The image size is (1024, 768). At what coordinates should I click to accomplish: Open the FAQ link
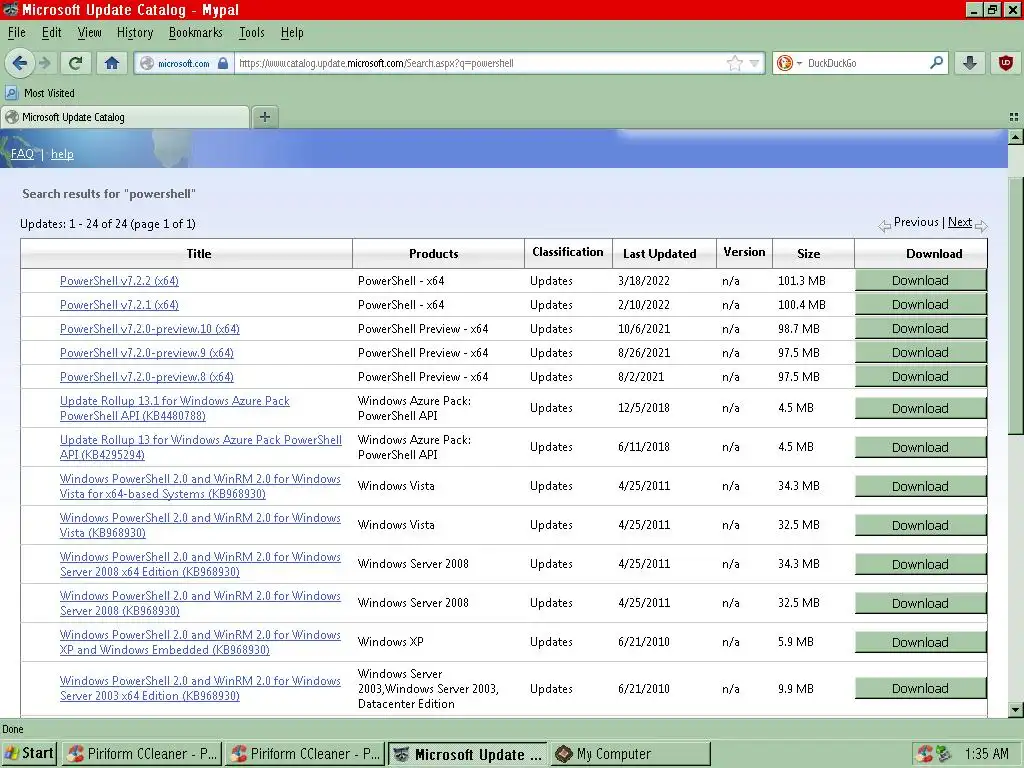click(22, 154)
